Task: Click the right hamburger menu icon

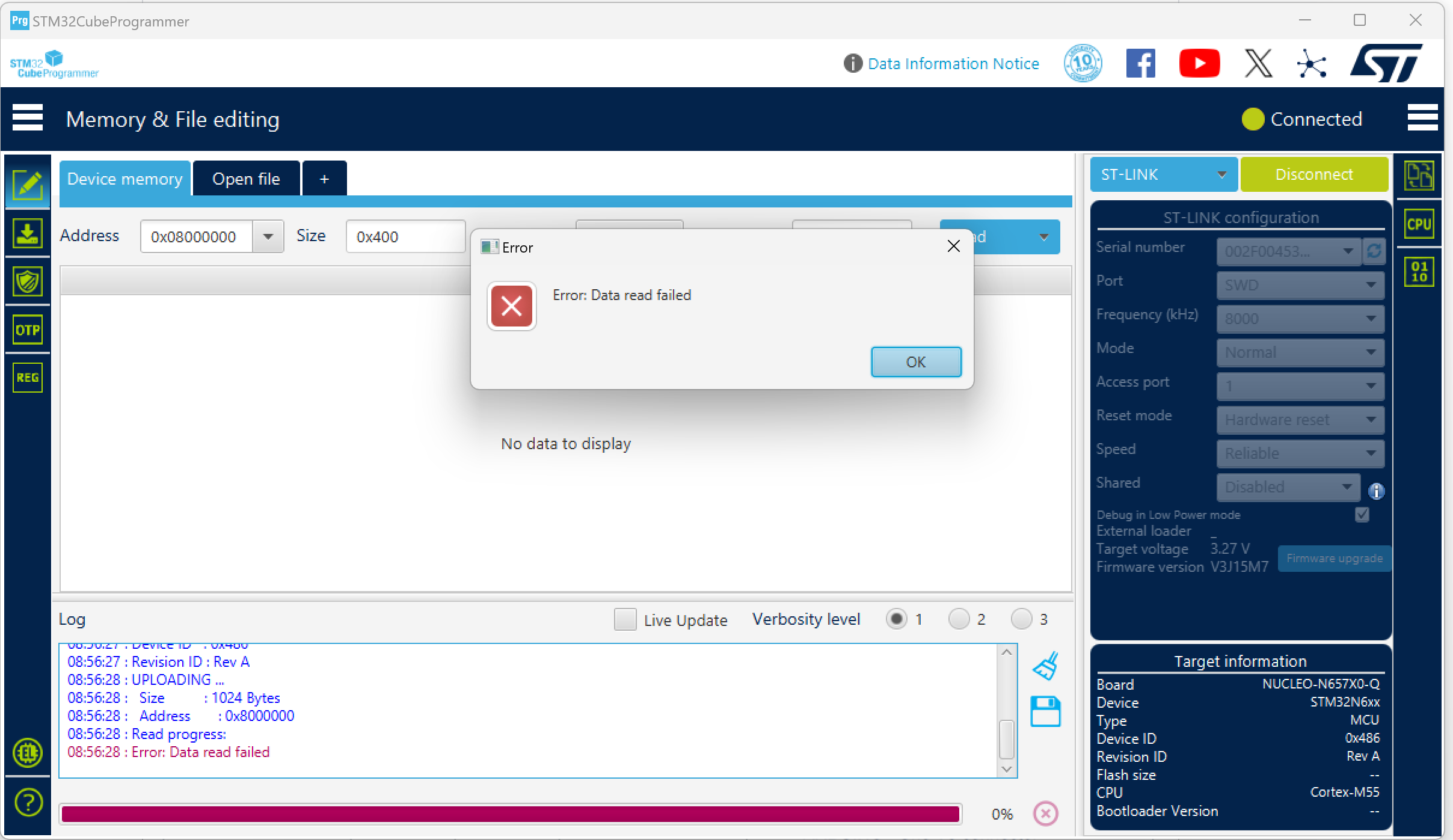Action: coord(1422,118)
